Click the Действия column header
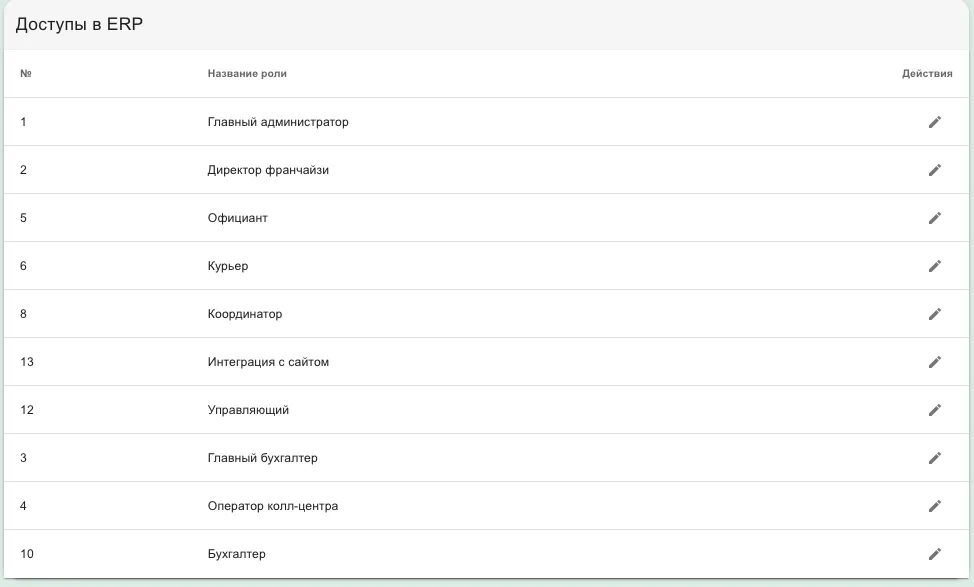This screenshot has width=974, height=587. 927,73
